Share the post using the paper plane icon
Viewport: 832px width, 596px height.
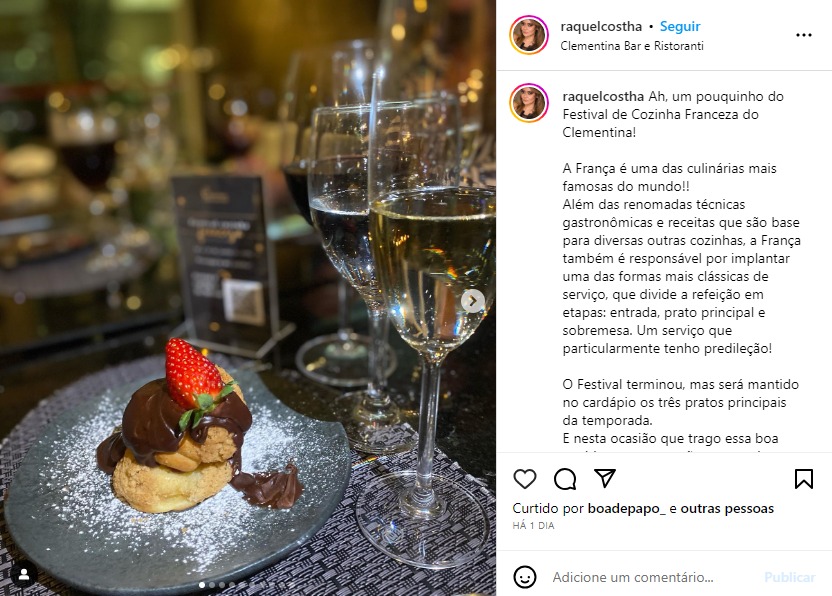pyautogui.click(x=605, y=478)
